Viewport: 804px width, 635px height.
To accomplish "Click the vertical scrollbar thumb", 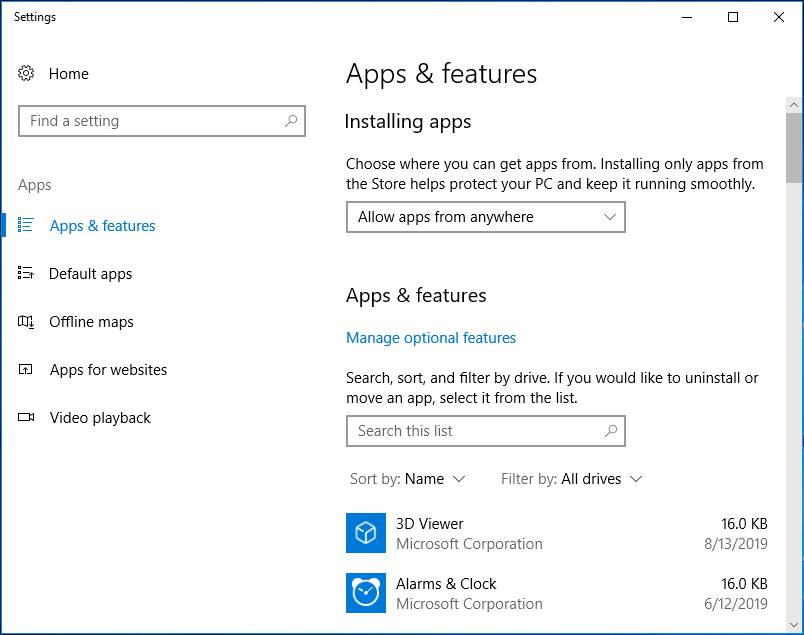I will click(794, 148).
